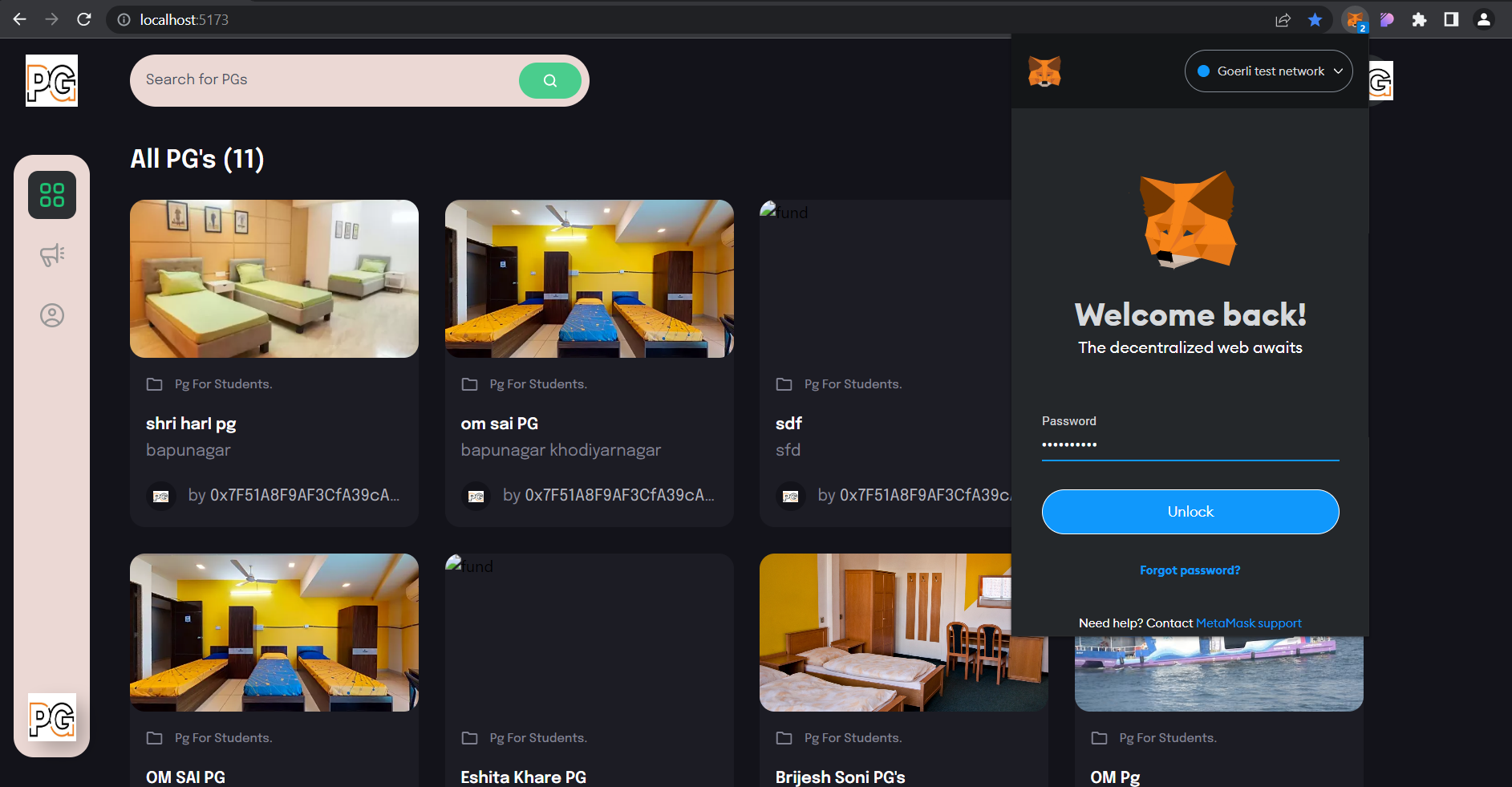Open the profile icon in the sidebar
Screen dimensions: 1512x787
tap(51, 315)
